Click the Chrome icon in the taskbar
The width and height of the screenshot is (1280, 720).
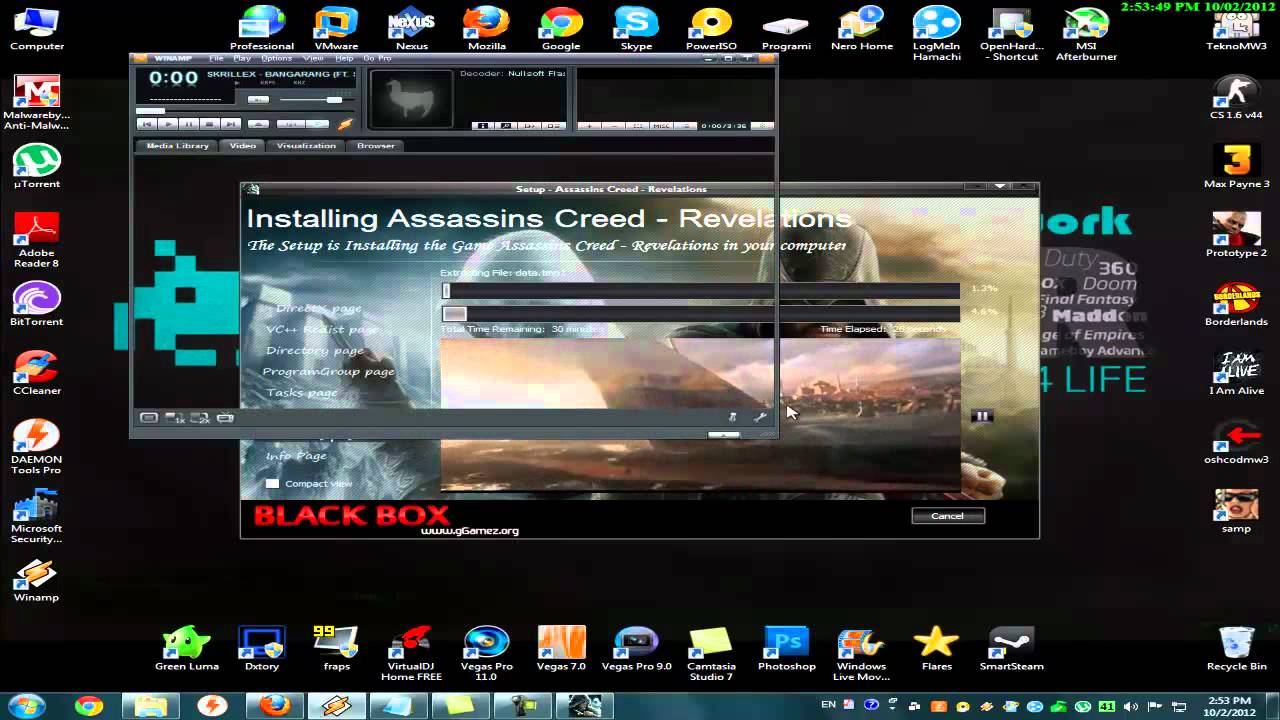coord(88,705)
